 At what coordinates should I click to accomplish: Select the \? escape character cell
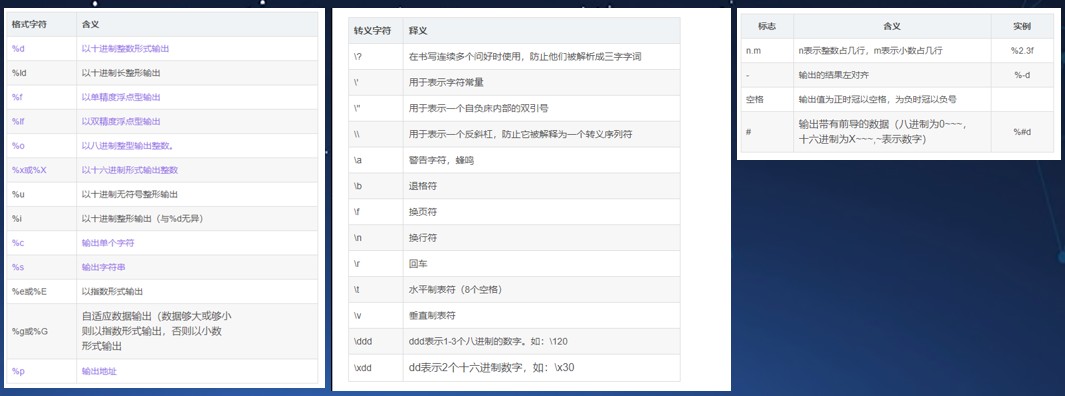coord(376,56)
